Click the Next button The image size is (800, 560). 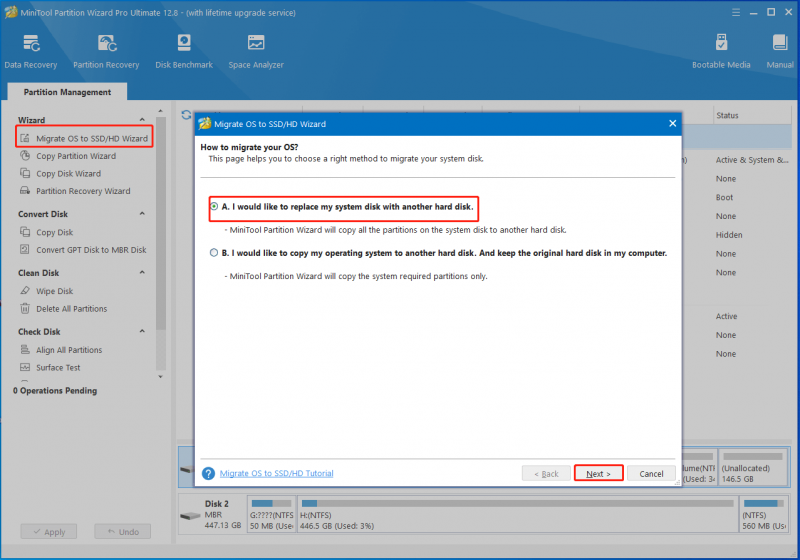tap(598, 474)
